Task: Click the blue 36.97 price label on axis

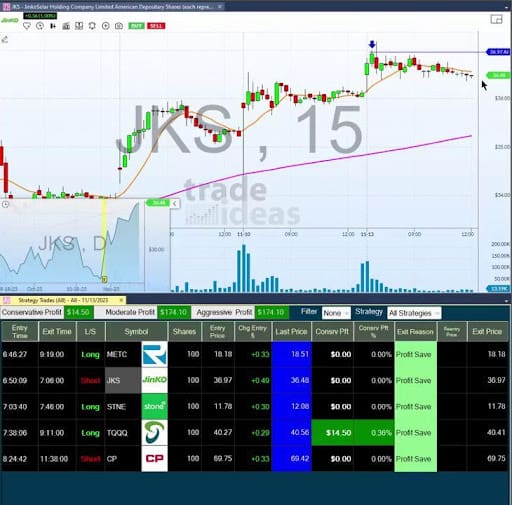Action: pos(498,52)
